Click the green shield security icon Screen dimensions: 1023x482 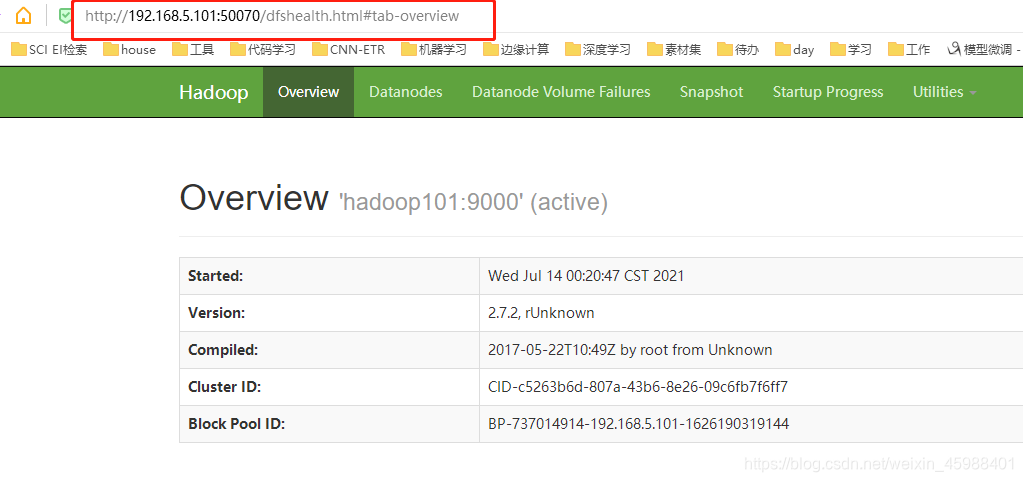coord(65,16)
